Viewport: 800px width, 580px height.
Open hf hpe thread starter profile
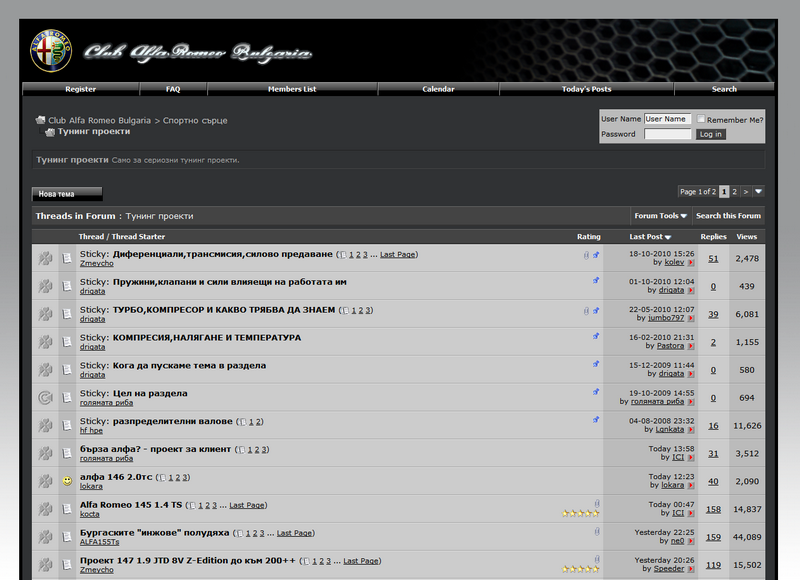pyautogui.click(x=91, y=431)
